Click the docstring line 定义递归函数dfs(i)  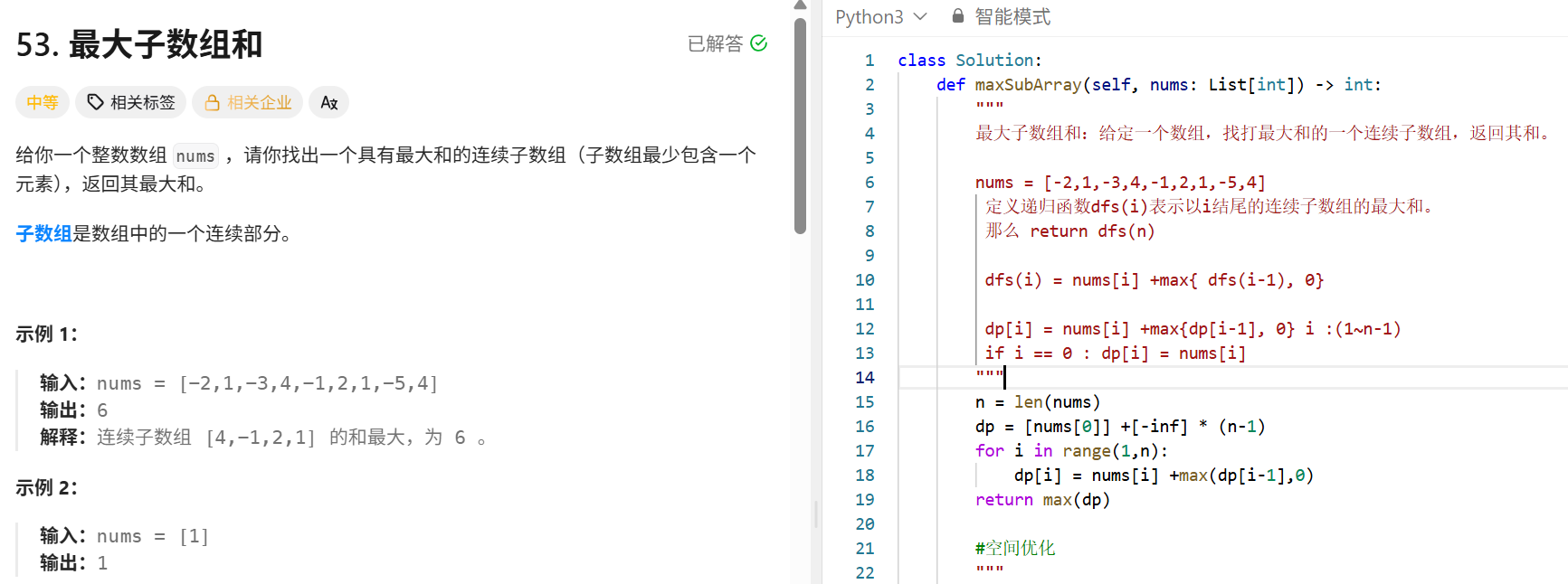pos(1211,207)
